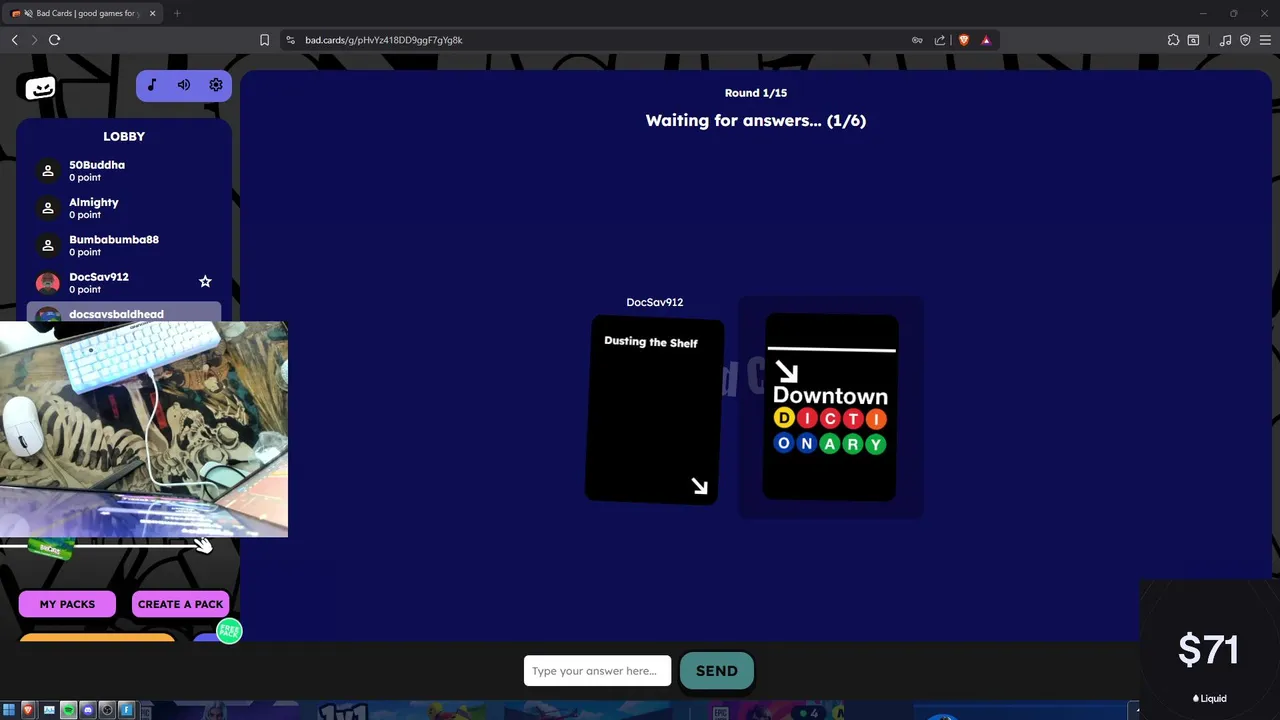Click DocSav912's profile picture in lobby
1280x720 pixels.
pyautogui.click(x=48, y=283)
